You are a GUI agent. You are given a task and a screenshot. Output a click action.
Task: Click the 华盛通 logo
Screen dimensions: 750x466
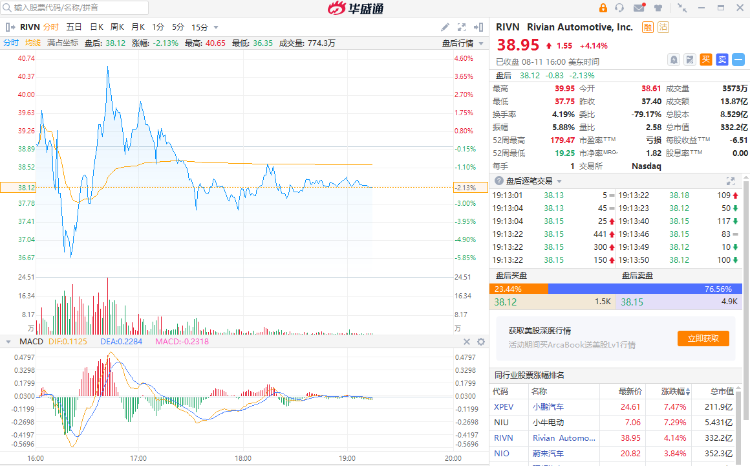coord(356,8)
